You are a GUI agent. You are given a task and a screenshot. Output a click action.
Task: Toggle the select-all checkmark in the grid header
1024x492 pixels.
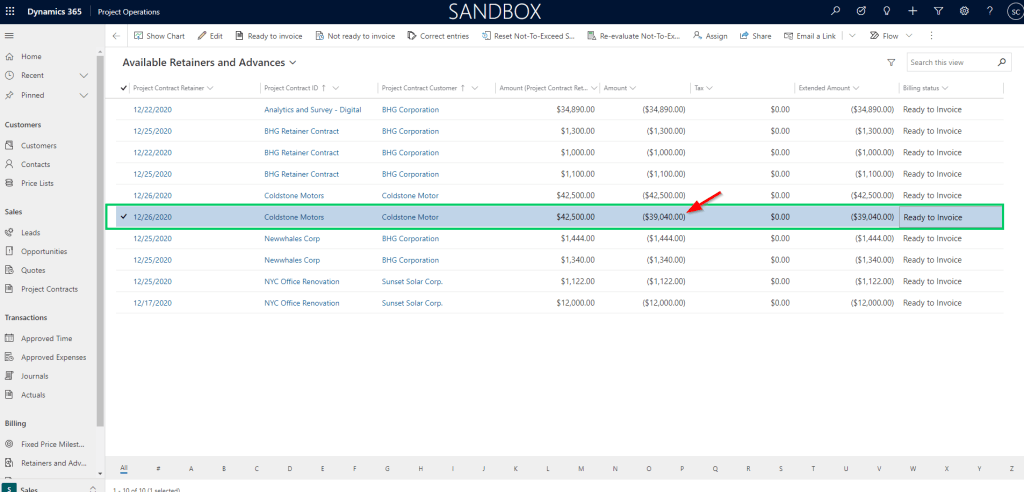pos(124,88)
